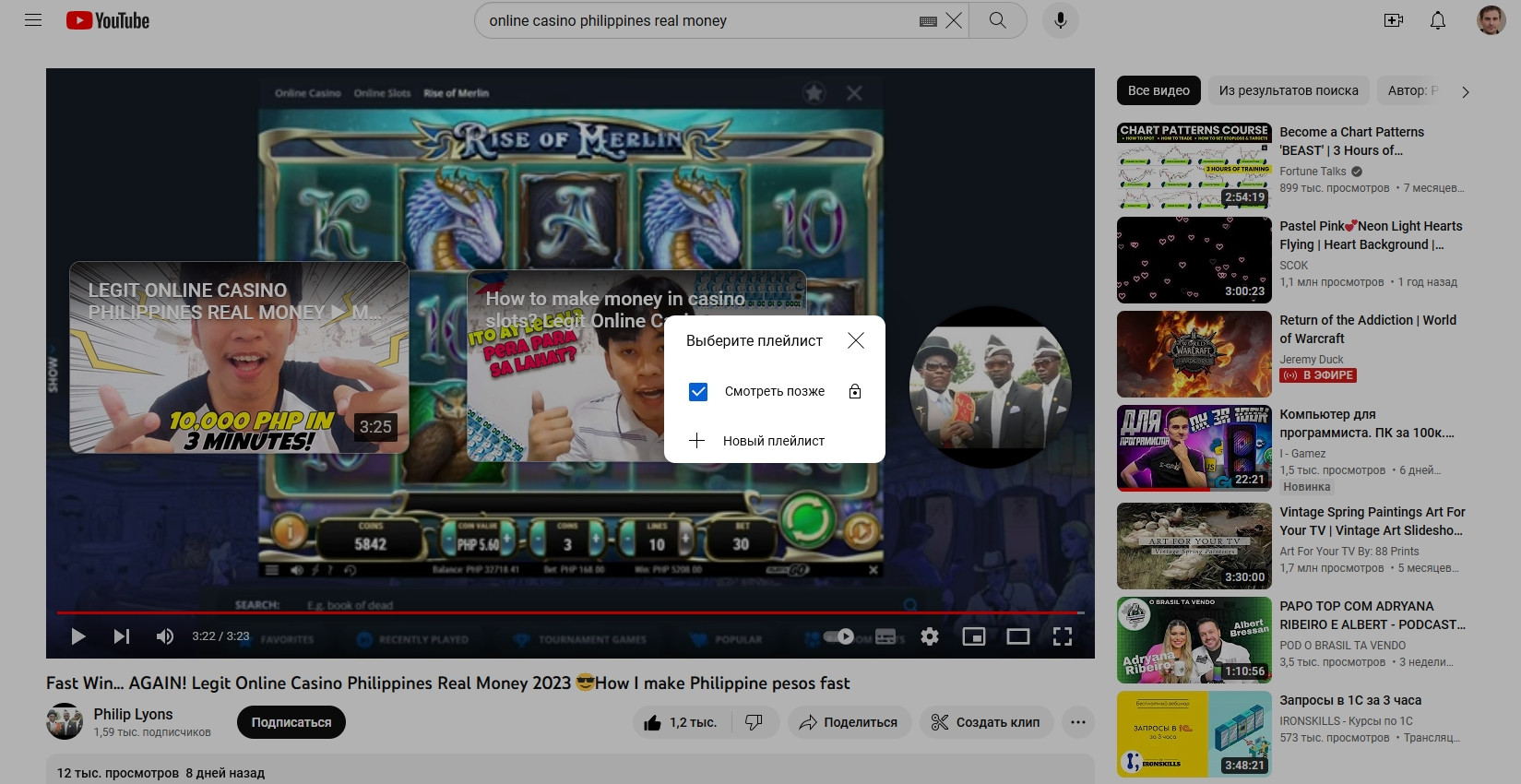Viewport: 1521px width, 784px height.
Task: Click the circular channel end-screen element
Action: click(x=991, y=387)
